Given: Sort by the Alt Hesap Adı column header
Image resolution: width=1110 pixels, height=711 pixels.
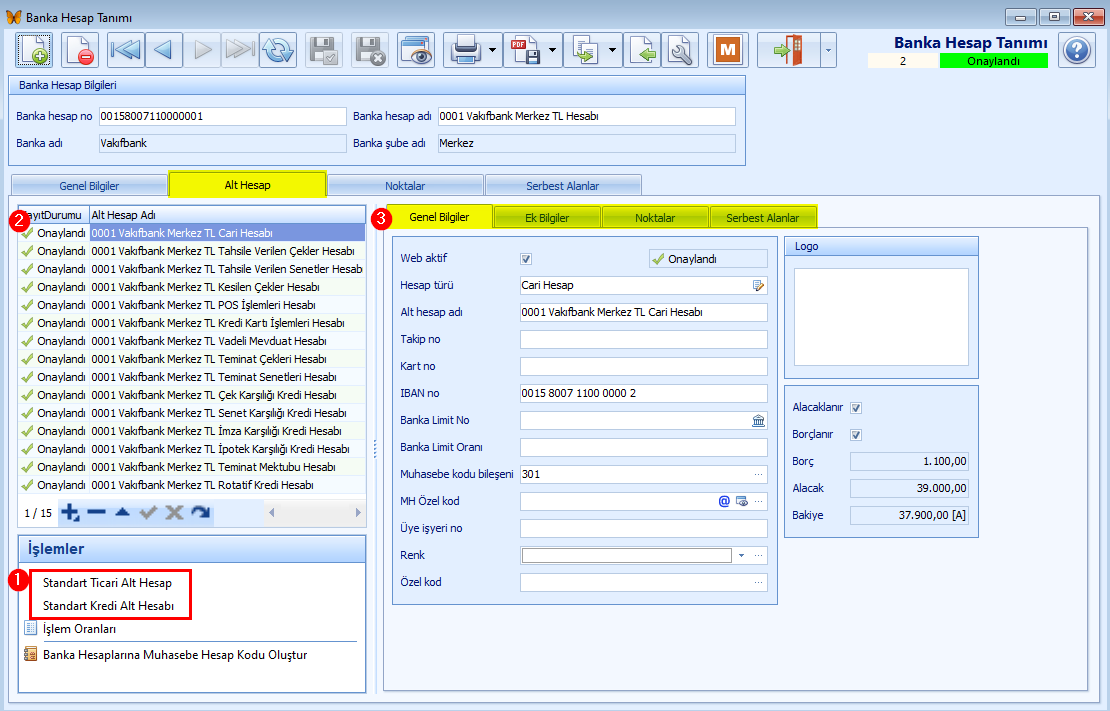Looking at the screenshot, I should point(227,215).
